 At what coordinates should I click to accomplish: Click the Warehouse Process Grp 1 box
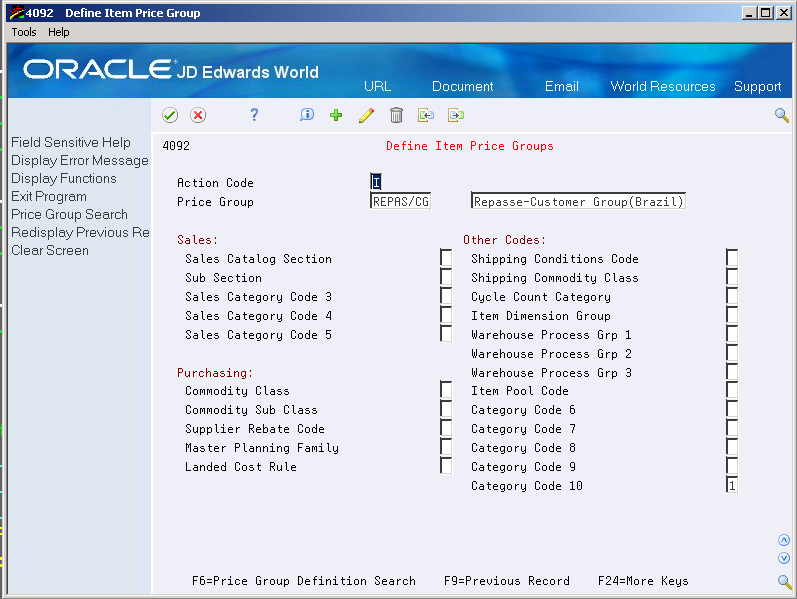point(732,334)
